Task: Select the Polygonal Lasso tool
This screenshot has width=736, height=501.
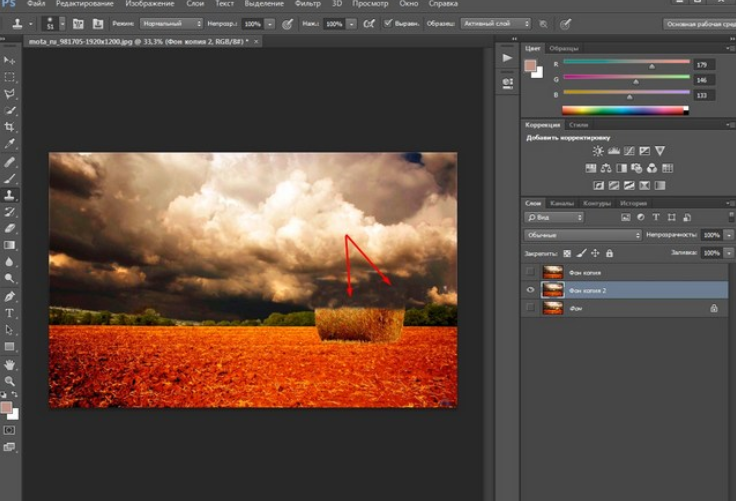Action: [9, 94]
